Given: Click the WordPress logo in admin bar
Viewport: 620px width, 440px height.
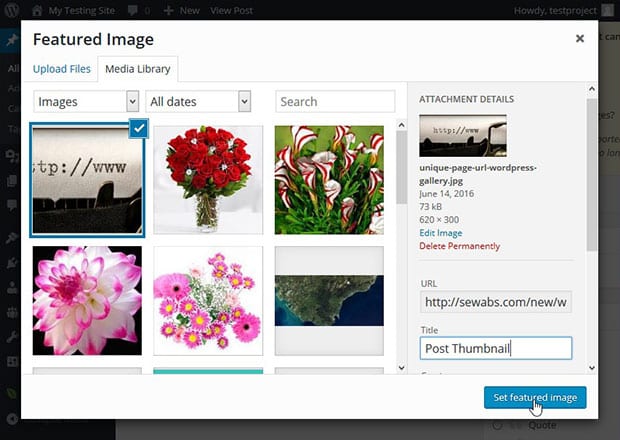Looking at the screenshot, I should pyautogui.click(x=11, y=10).
